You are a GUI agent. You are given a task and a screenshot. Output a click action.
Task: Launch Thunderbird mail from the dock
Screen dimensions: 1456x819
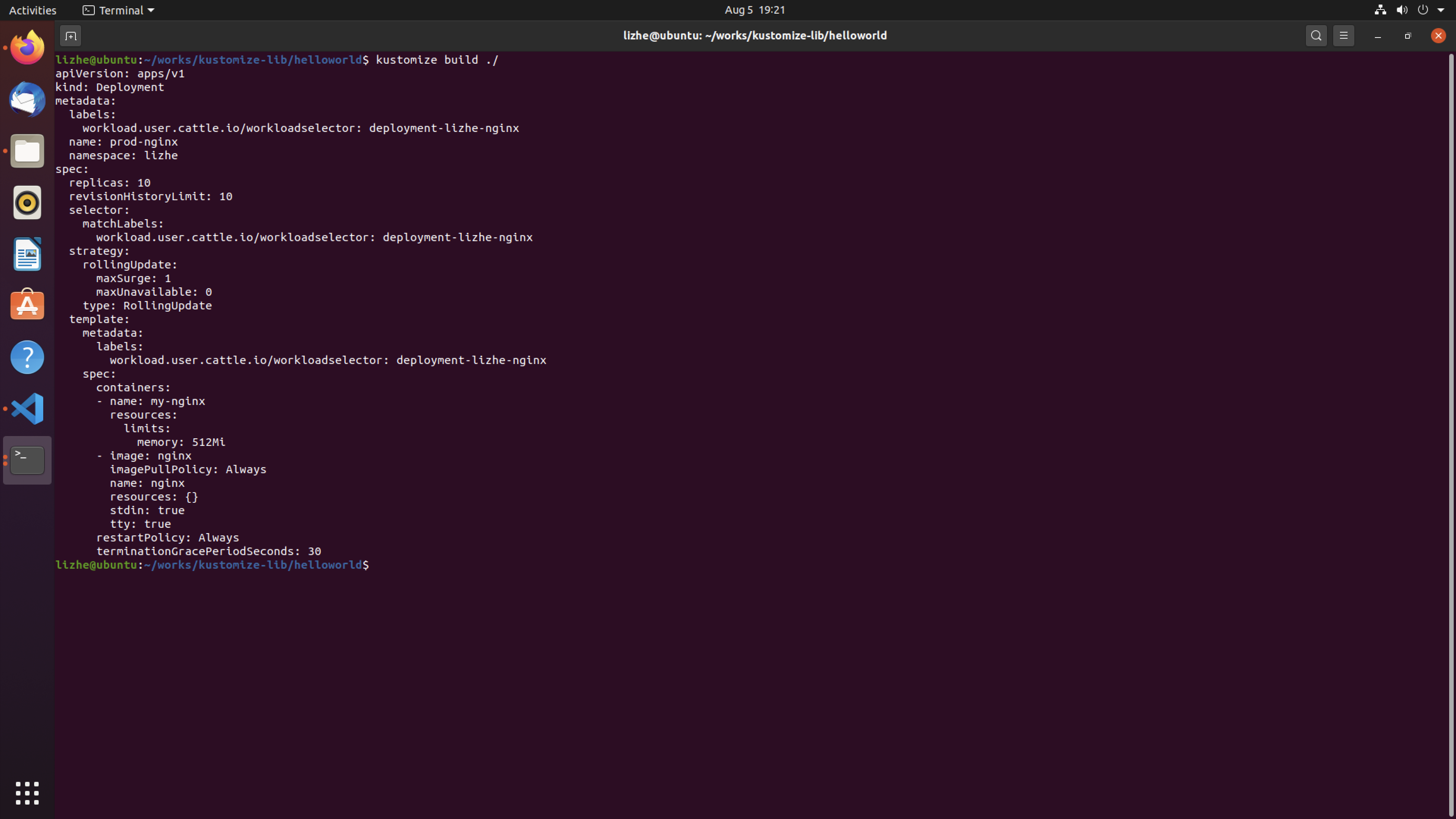pyautogui.click(x=27, y=99)
